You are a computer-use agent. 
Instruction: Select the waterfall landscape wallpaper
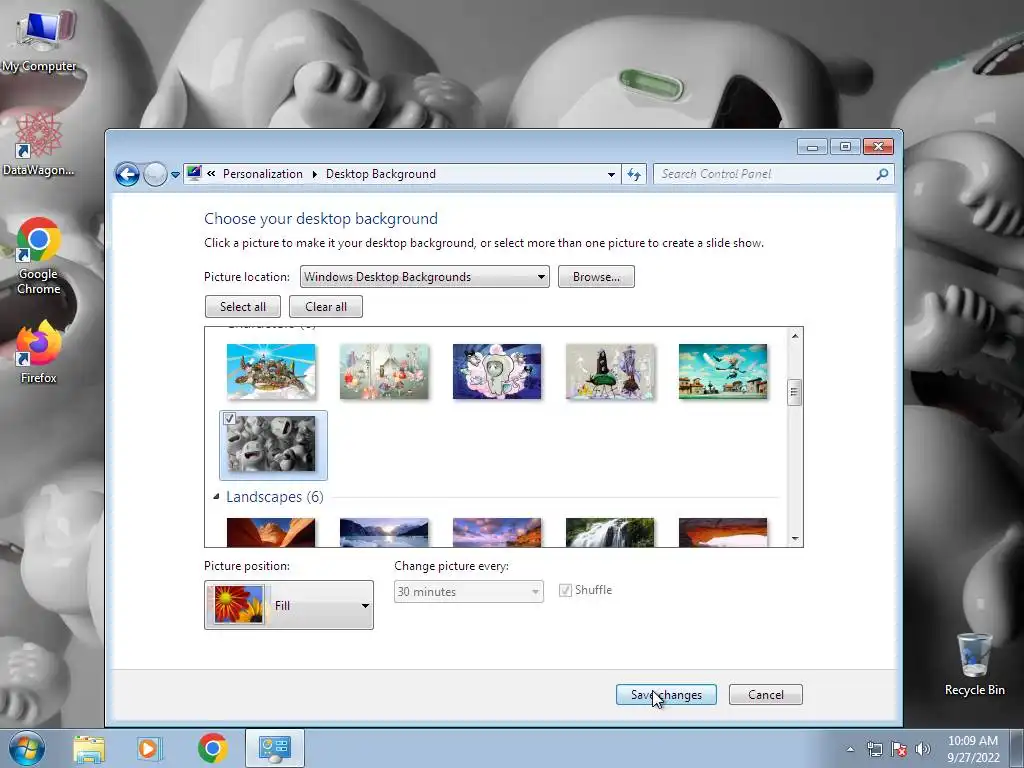[610, 532]
